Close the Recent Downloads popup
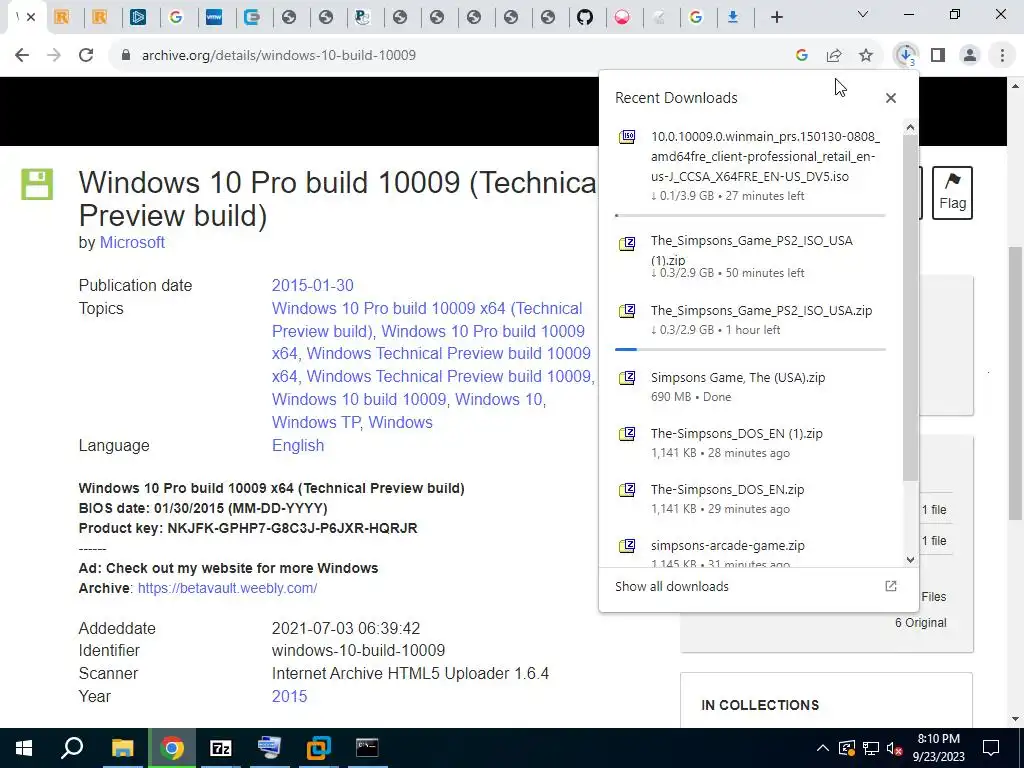Image resolution: width=1024 pixels, height=768 pixels. coord(891,98)
